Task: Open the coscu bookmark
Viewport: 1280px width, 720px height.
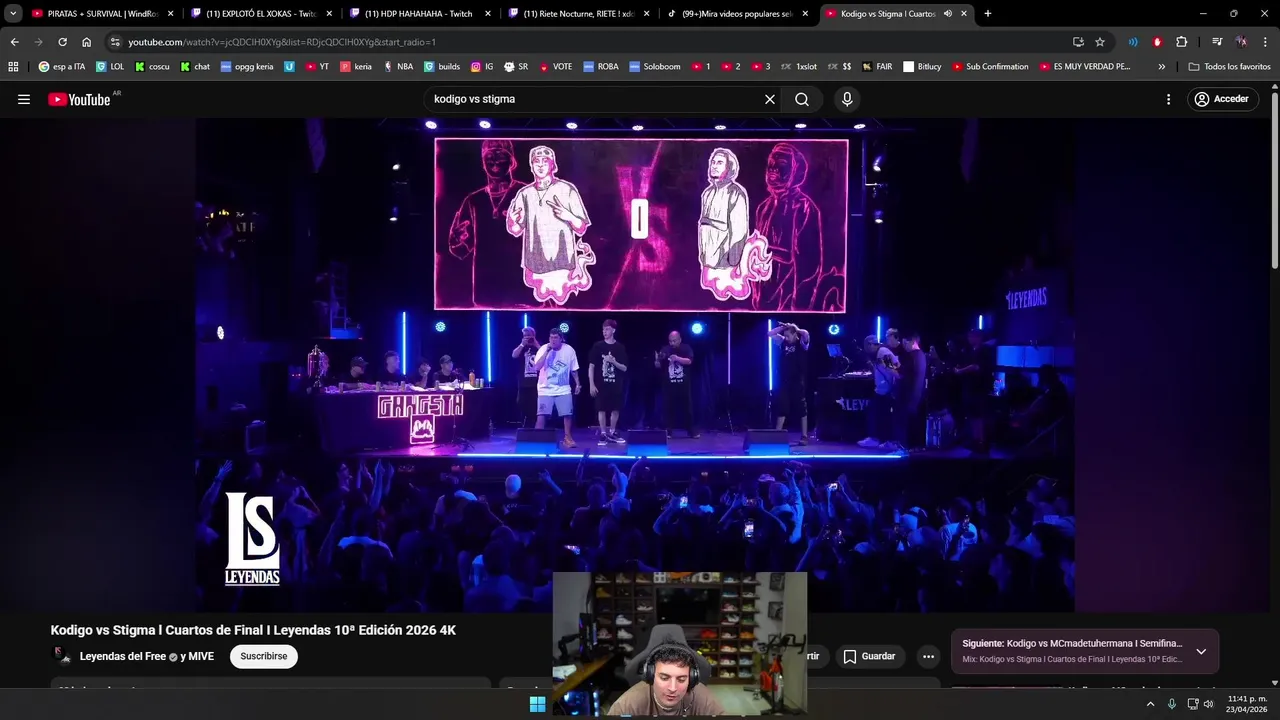Action: point(152,67)
